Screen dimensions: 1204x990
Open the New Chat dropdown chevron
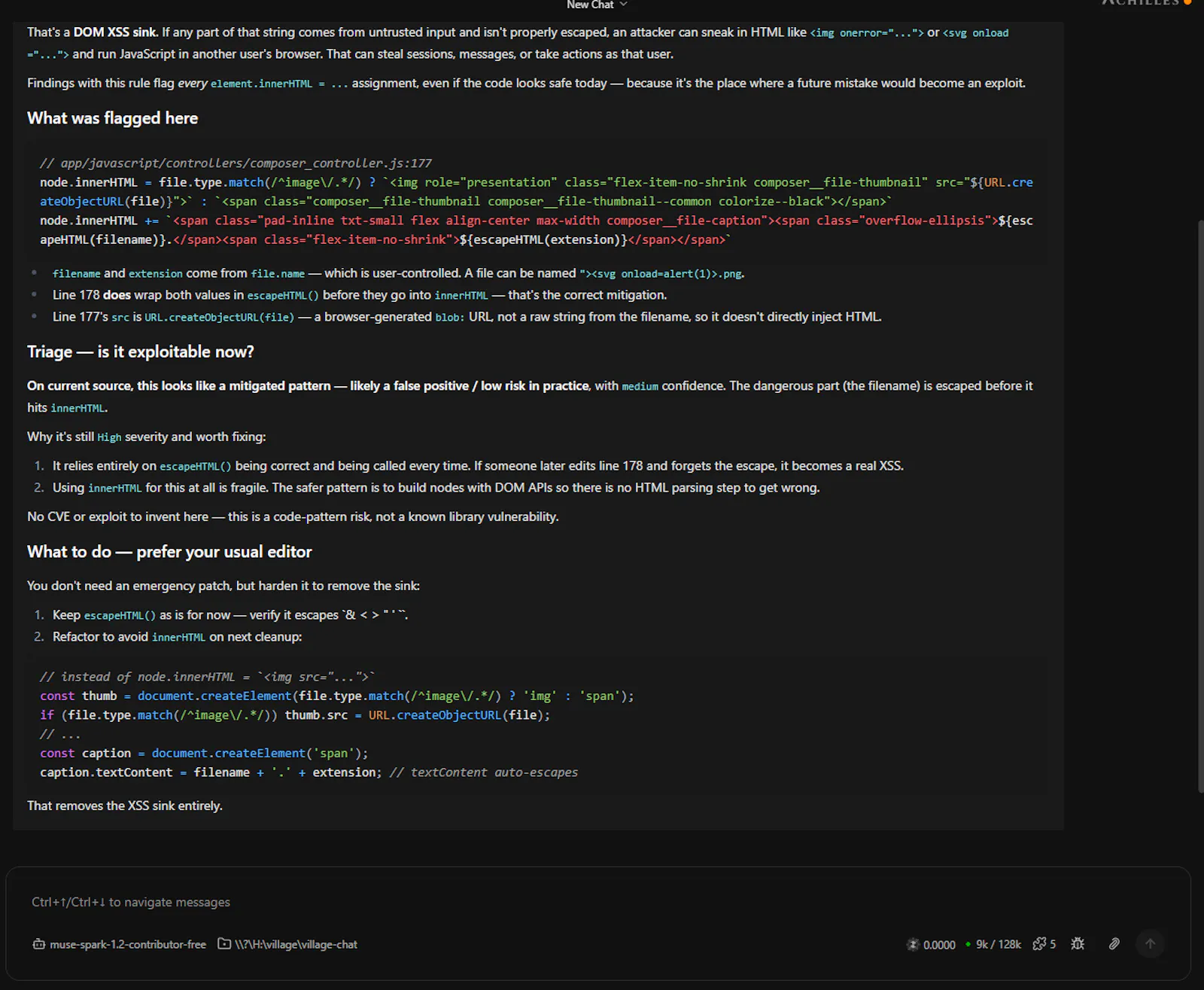(x=623, y=5)
